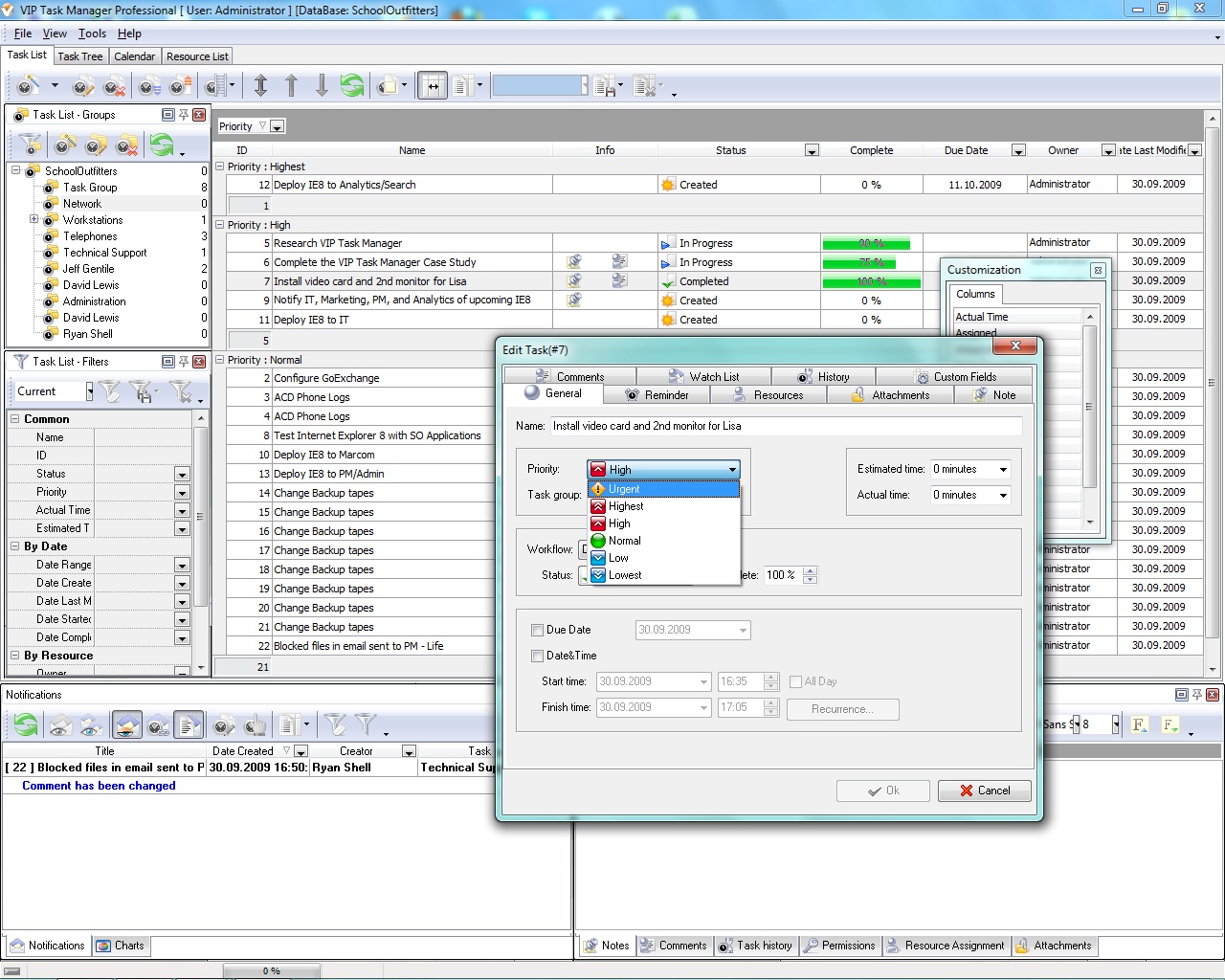Screen dimensions: 1225x980
Task: Tick the disabled All Day checkbox
Action: click(x=795, y=681)
